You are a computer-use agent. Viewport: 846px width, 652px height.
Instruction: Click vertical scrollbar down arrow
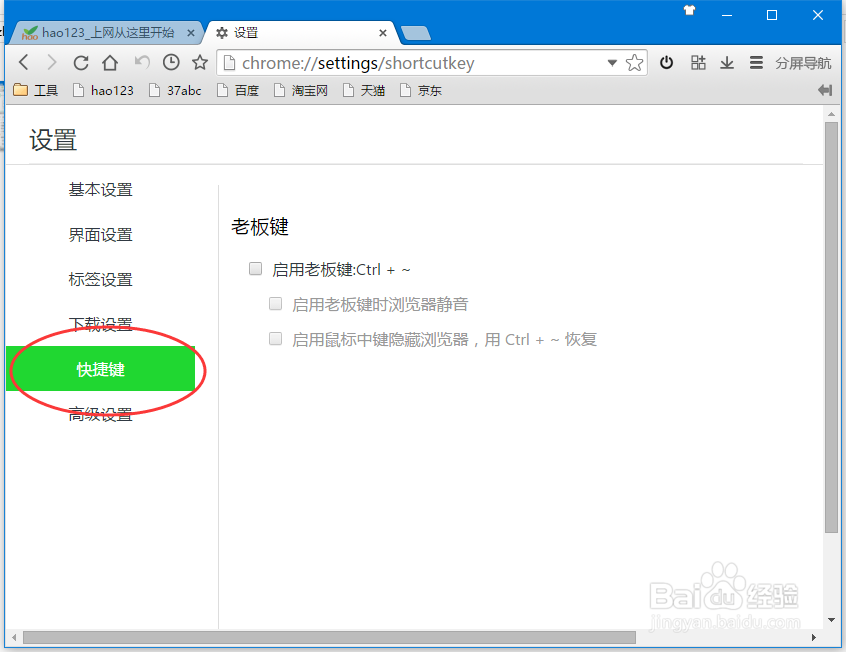point(831,620)
